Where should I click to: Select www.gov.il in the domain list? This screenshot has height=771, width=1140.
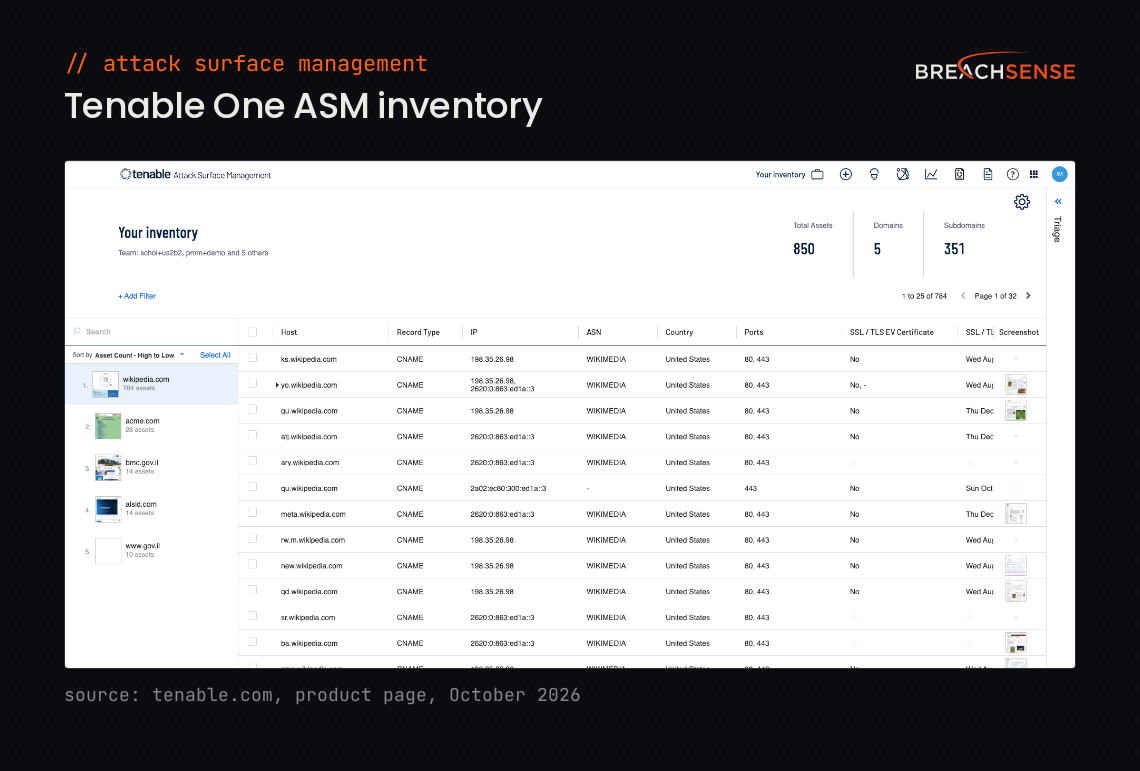pos(152,550)
